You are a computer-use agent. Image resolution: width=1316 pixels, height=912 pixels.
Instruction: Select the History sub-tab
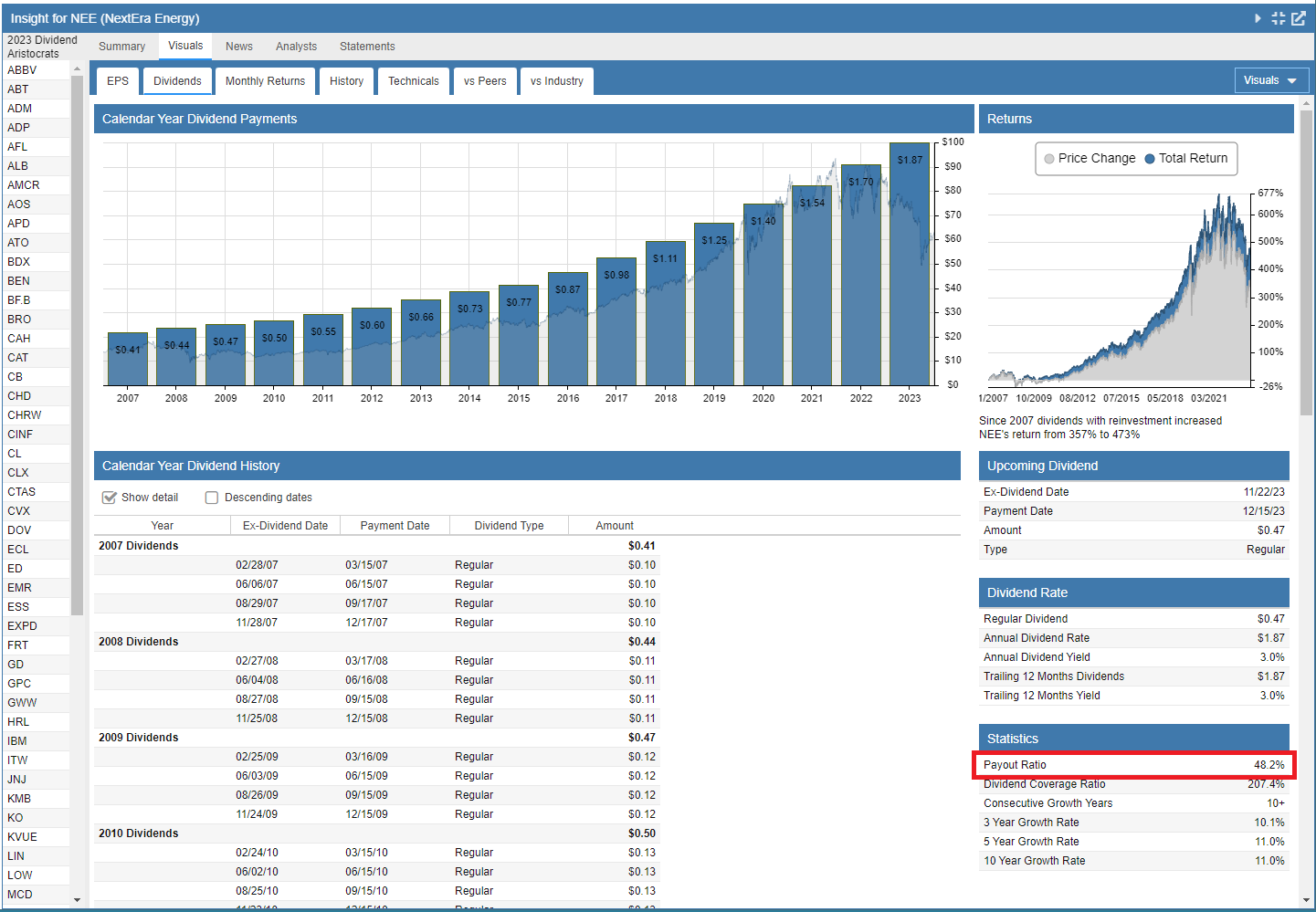[347, 81]
